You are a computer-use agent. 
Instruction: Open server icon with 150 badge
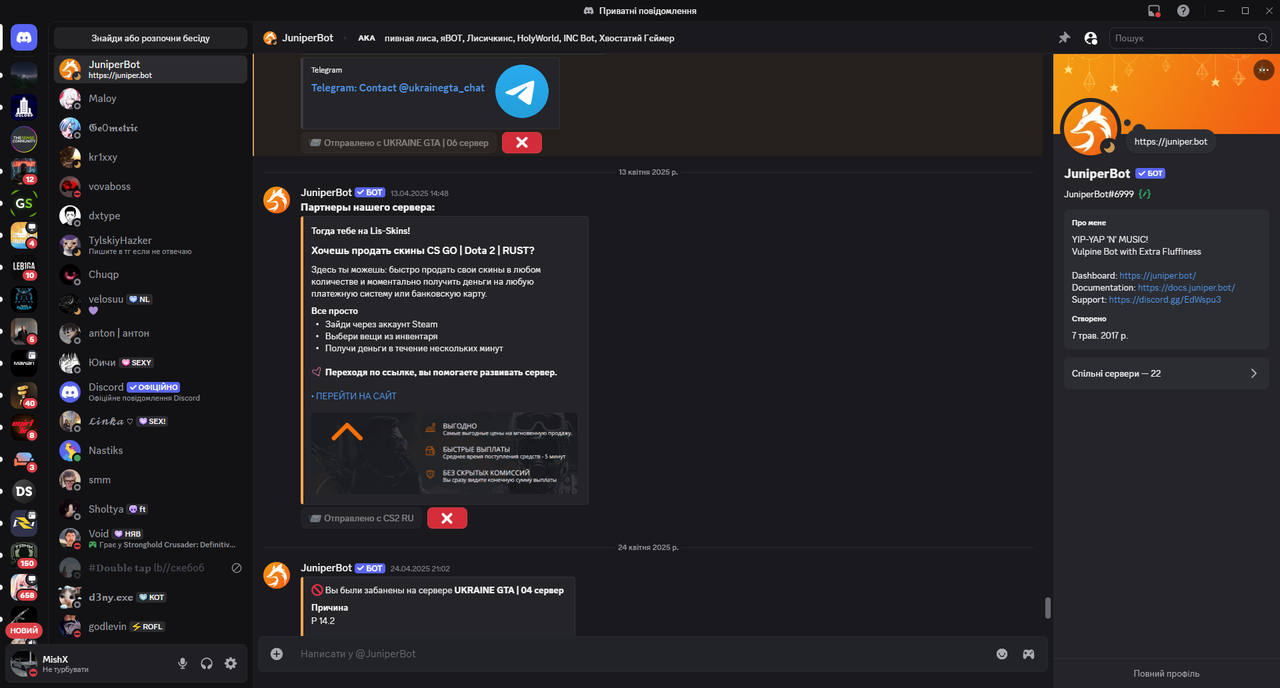[24, 555]
